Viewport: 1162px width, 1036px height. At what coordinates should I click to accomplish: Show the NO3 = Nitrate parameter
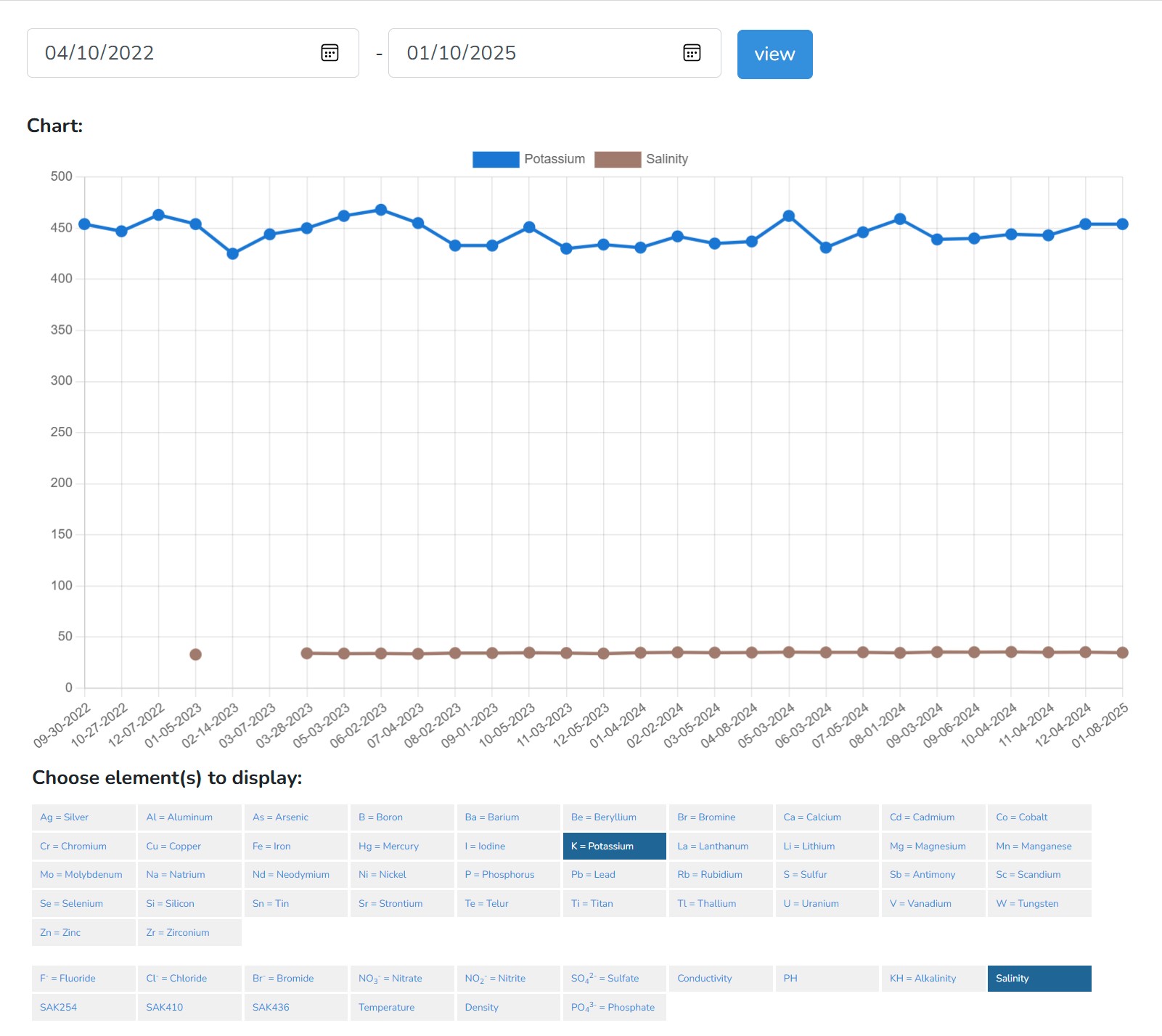click(401, 979)
